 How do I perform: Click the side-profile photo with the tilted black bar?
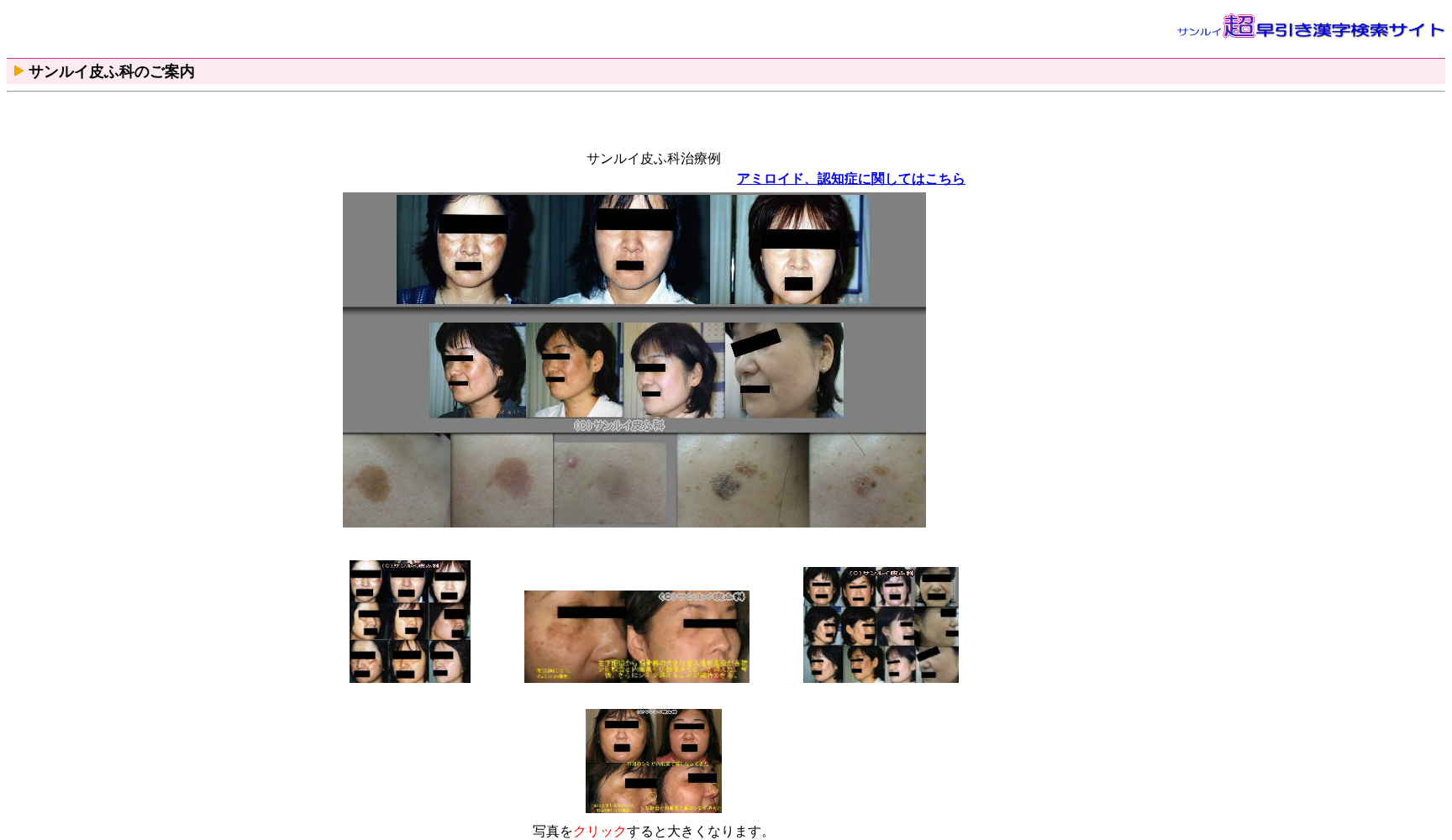784,370
